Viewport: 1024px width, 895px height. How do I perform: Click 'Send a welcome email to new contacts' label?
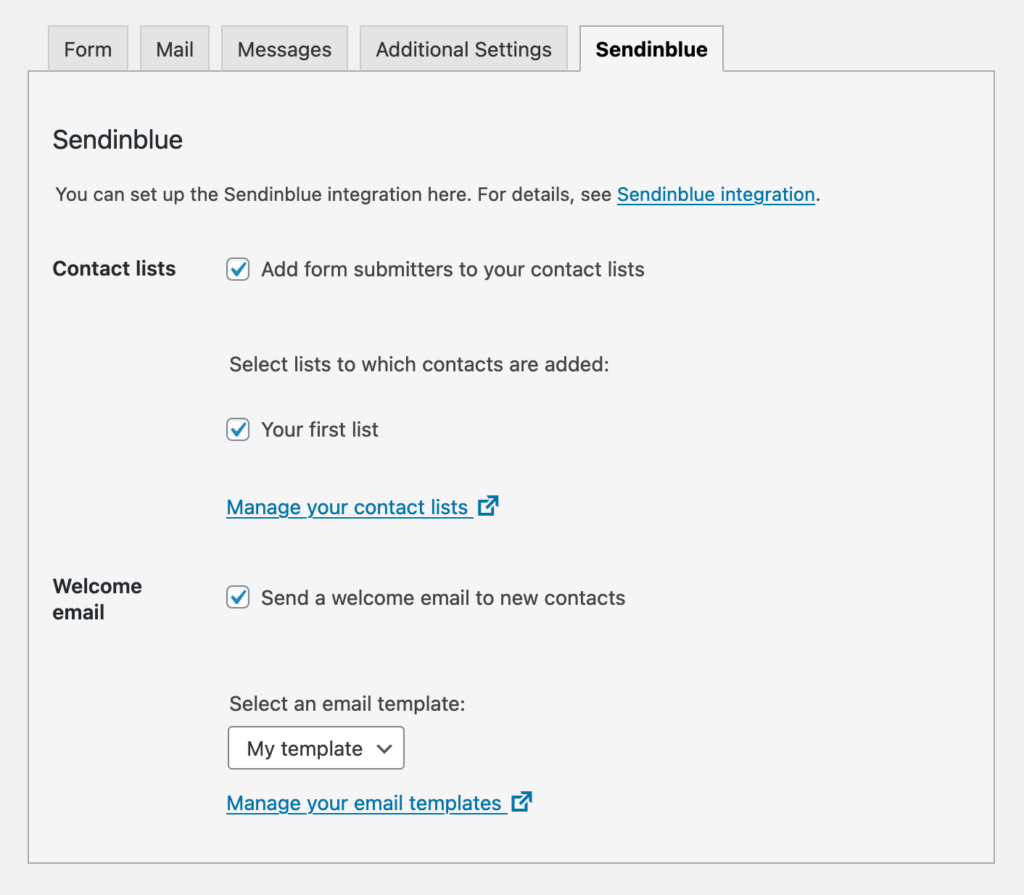tap(443, 598)
